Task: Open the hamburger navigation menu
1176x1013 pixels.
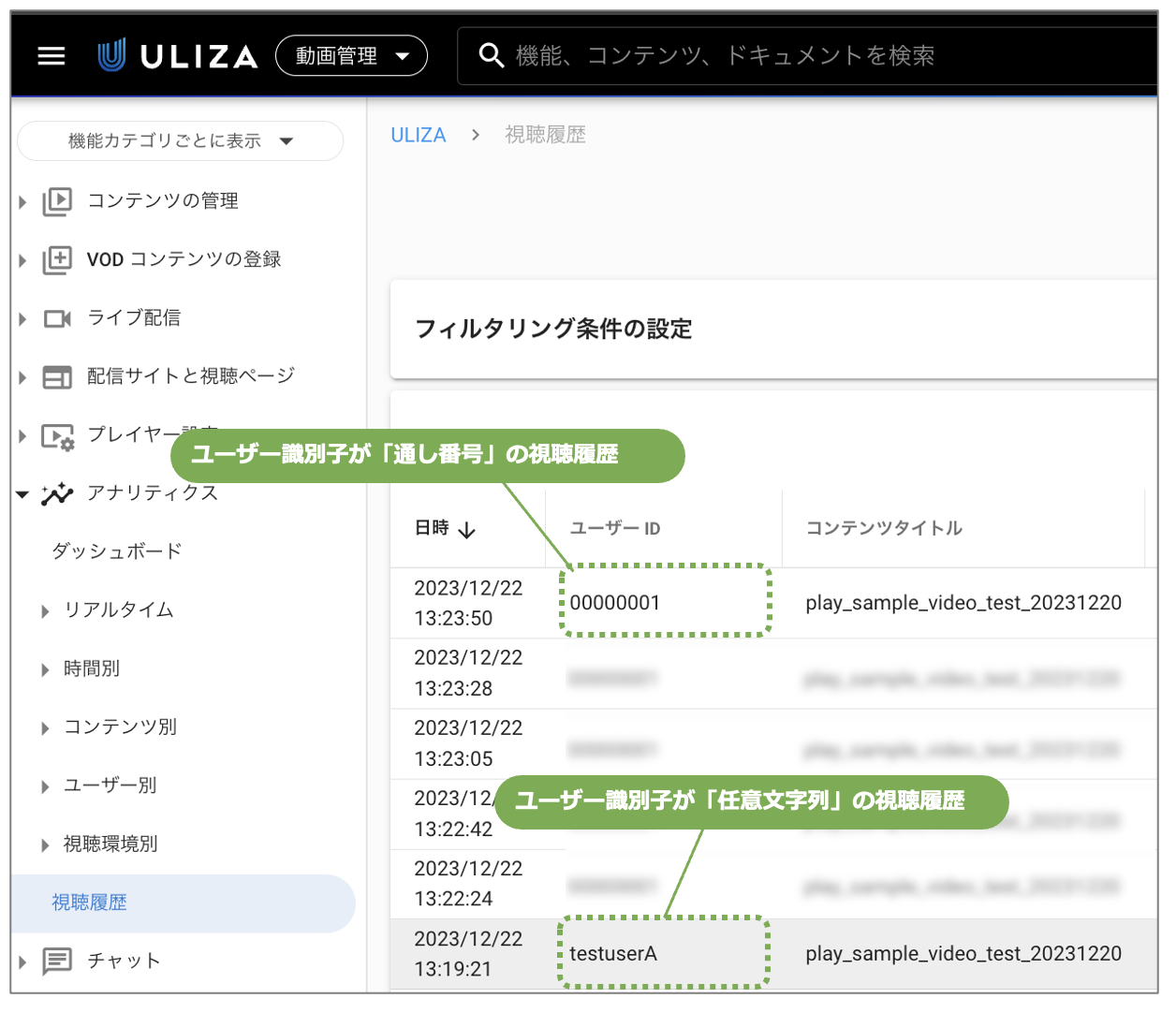Action: click(x=51, y=56)
